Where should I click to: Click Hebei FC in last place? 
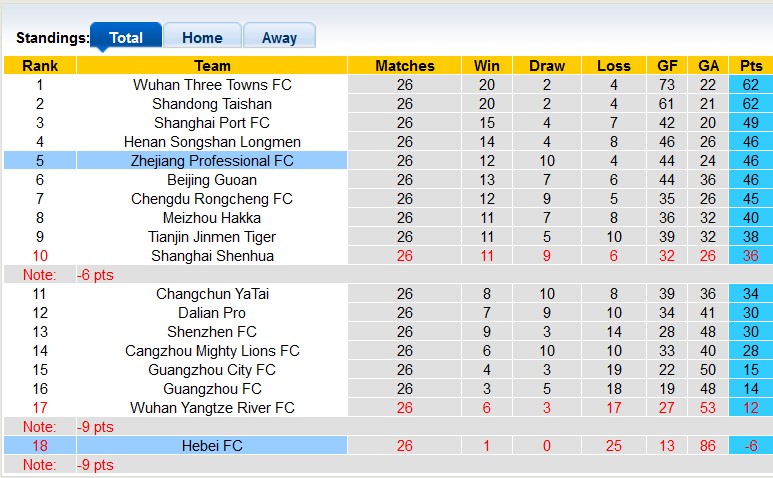212,446
